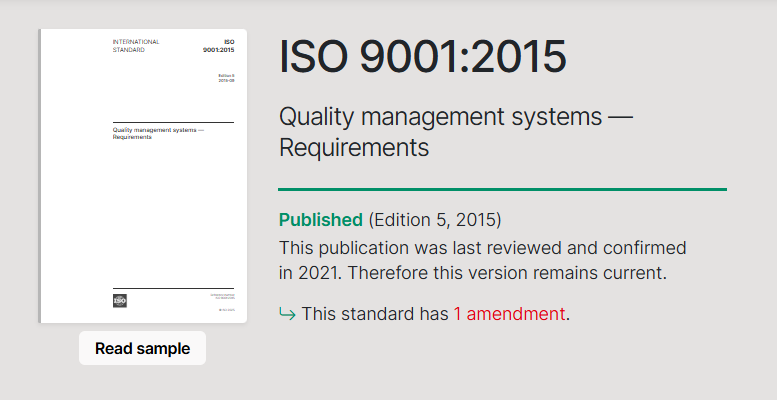Viewport: 777px width, 400px height.
Task: Click the green arrow before amendment notice
Action: pos(287,314)
